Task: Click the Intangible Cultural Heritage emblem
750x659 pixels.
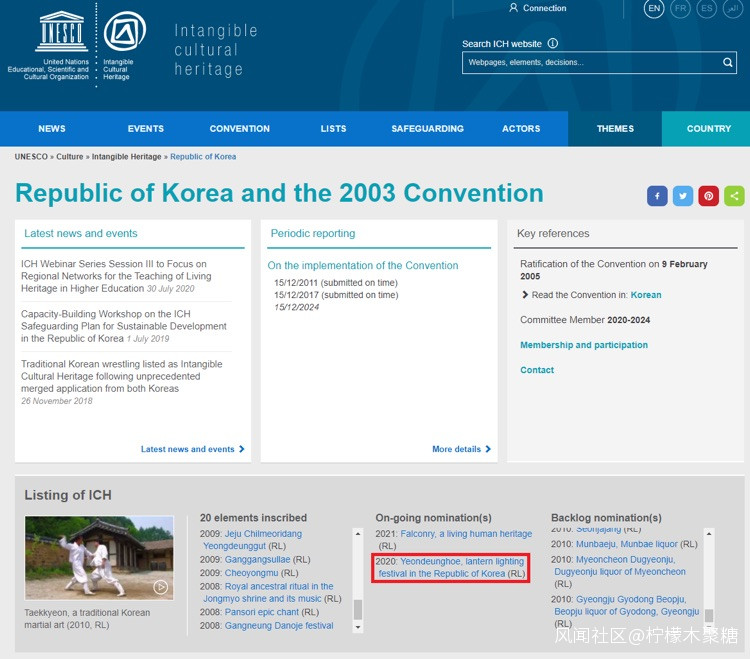Action: click(124, 32)
